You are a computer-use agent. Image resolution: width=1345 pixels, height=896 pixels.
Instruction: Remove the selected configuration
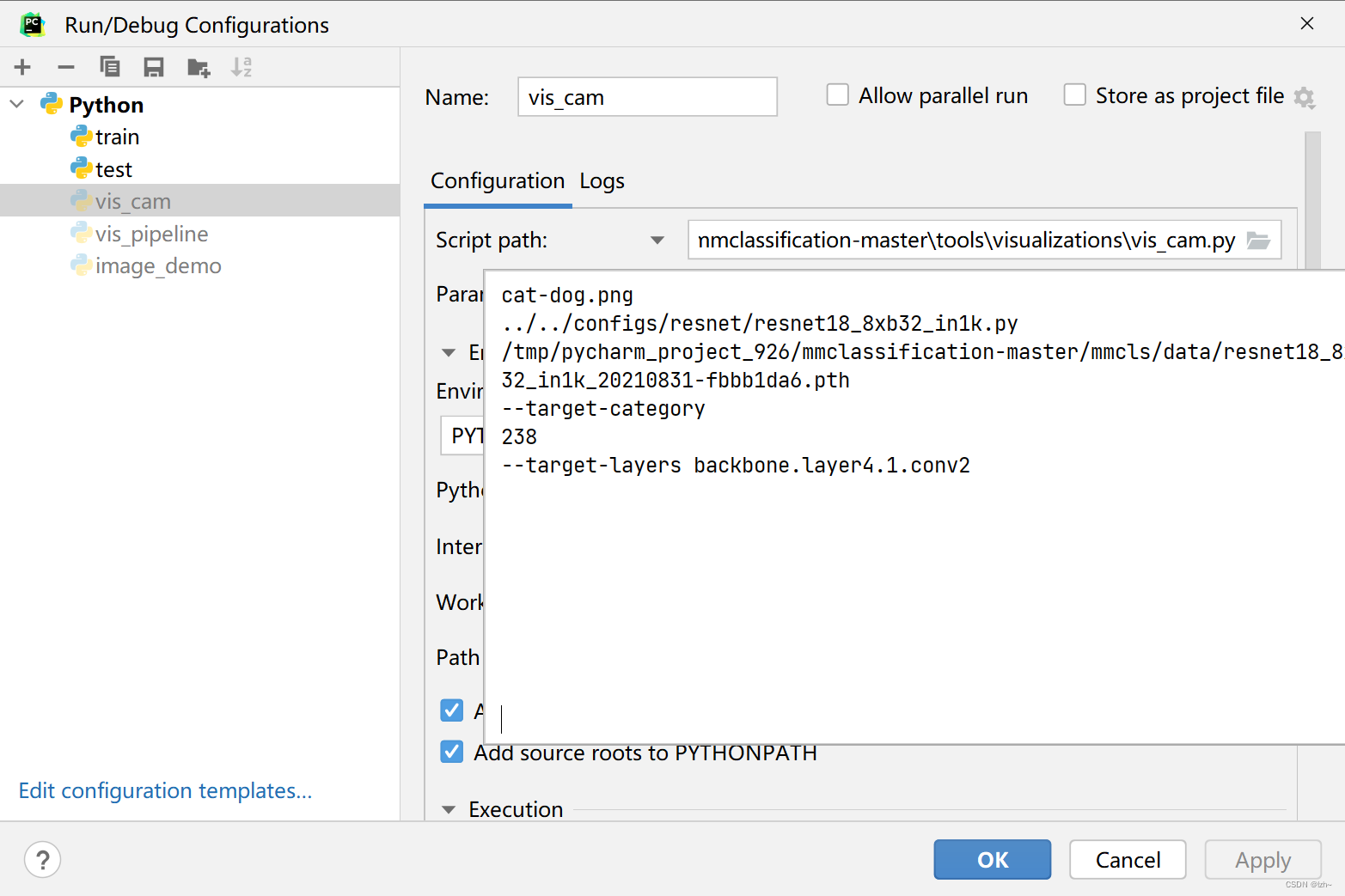(x=66, y=67)
